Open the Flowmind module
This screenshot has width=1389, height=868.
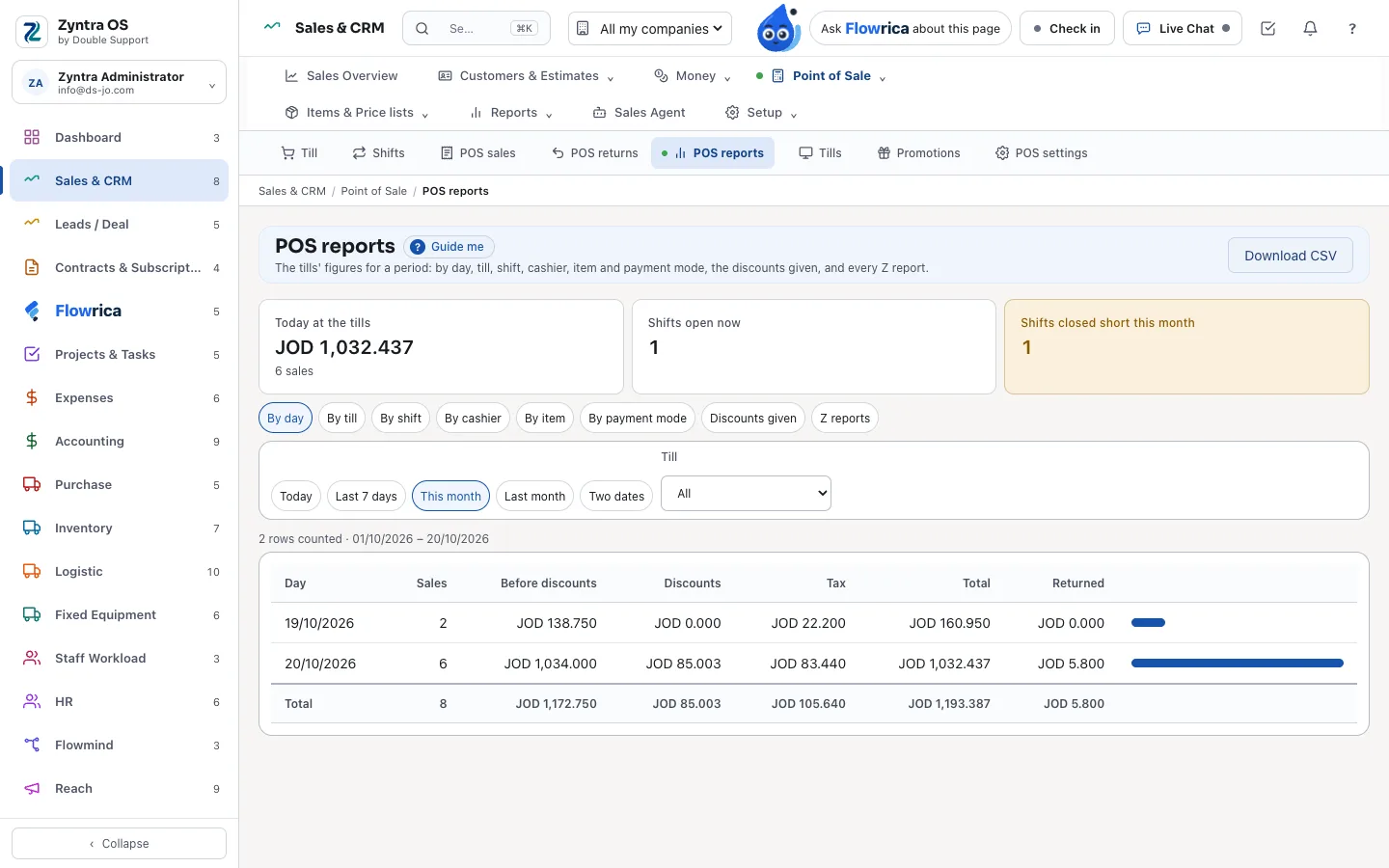coord(120,745)
